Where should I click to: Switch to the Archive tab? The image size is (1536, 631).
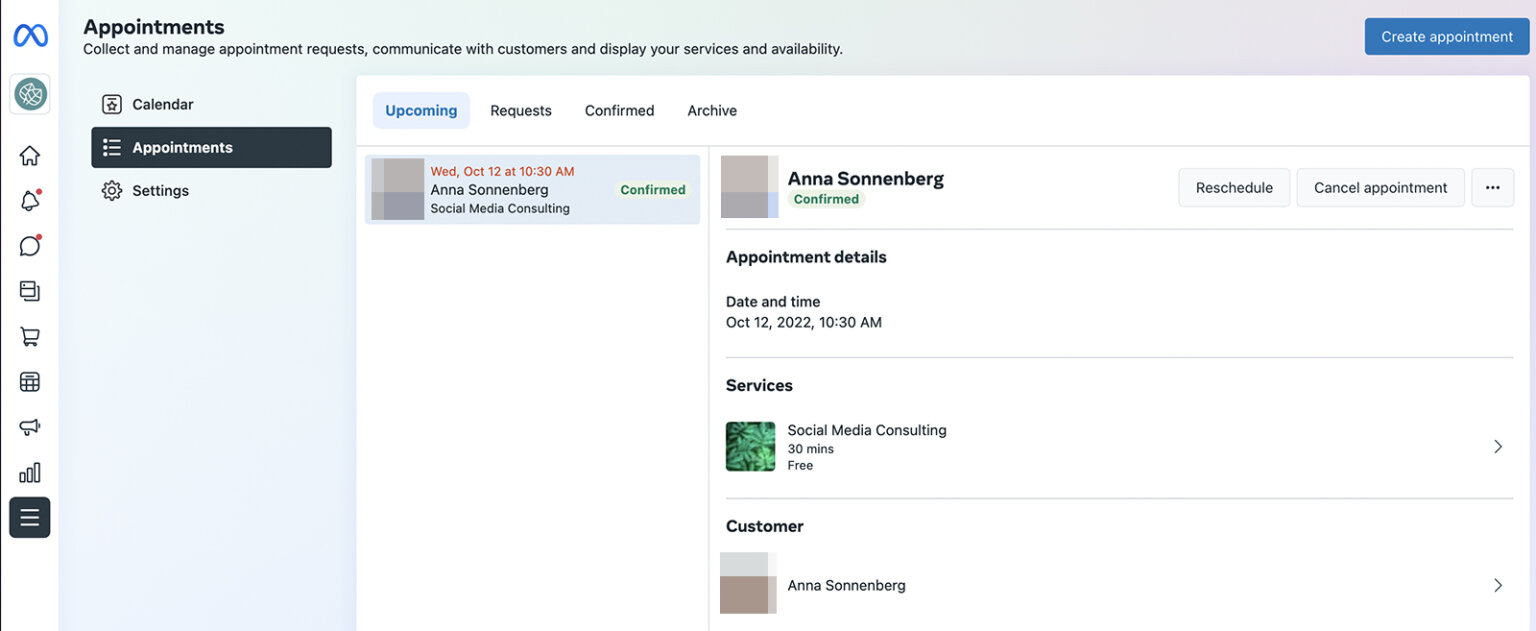(x=711, y=110)
